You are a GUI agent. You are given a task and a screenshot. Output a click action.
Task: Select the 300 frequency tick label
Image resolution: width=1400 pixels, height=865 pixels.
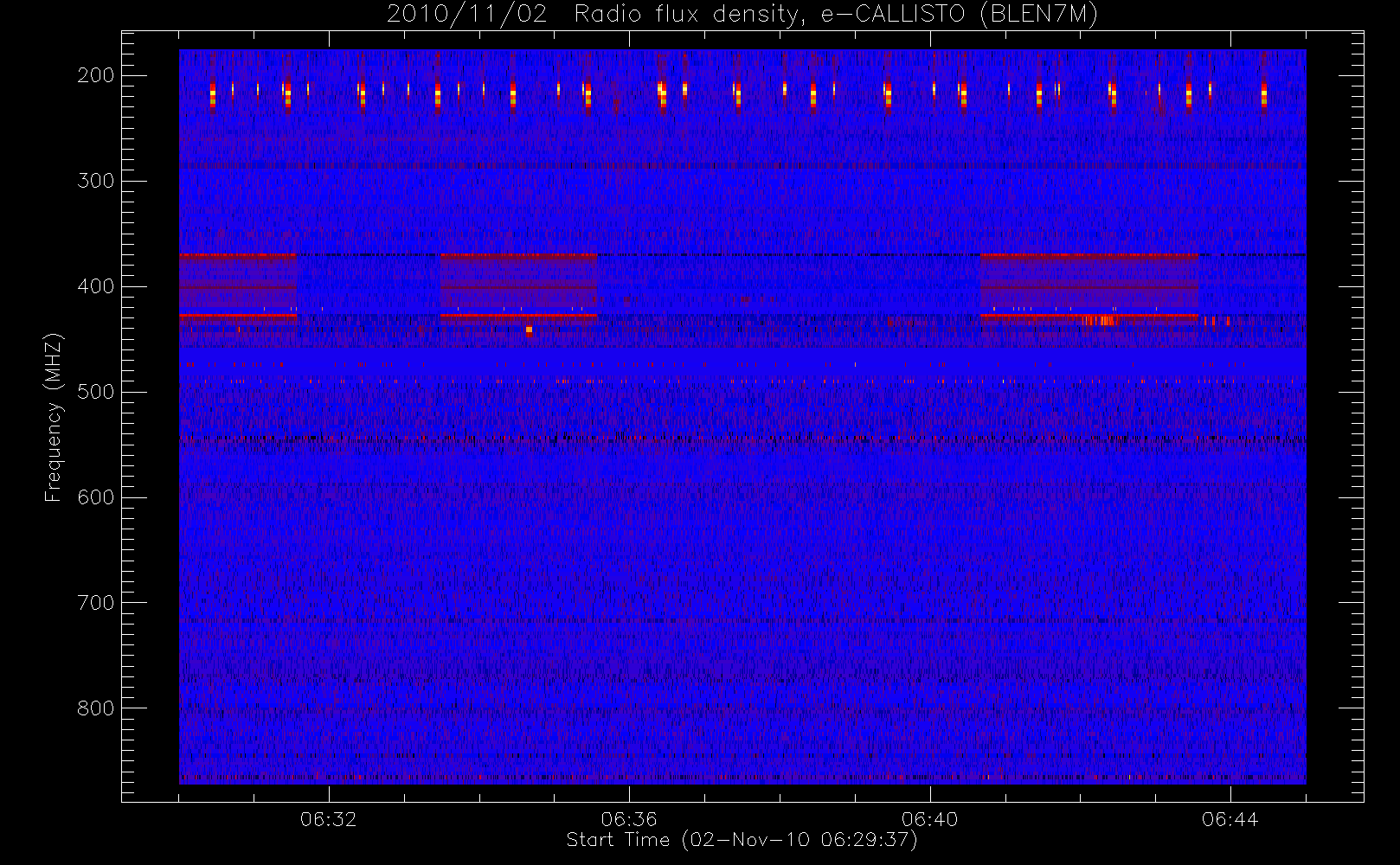pos(96,181)
